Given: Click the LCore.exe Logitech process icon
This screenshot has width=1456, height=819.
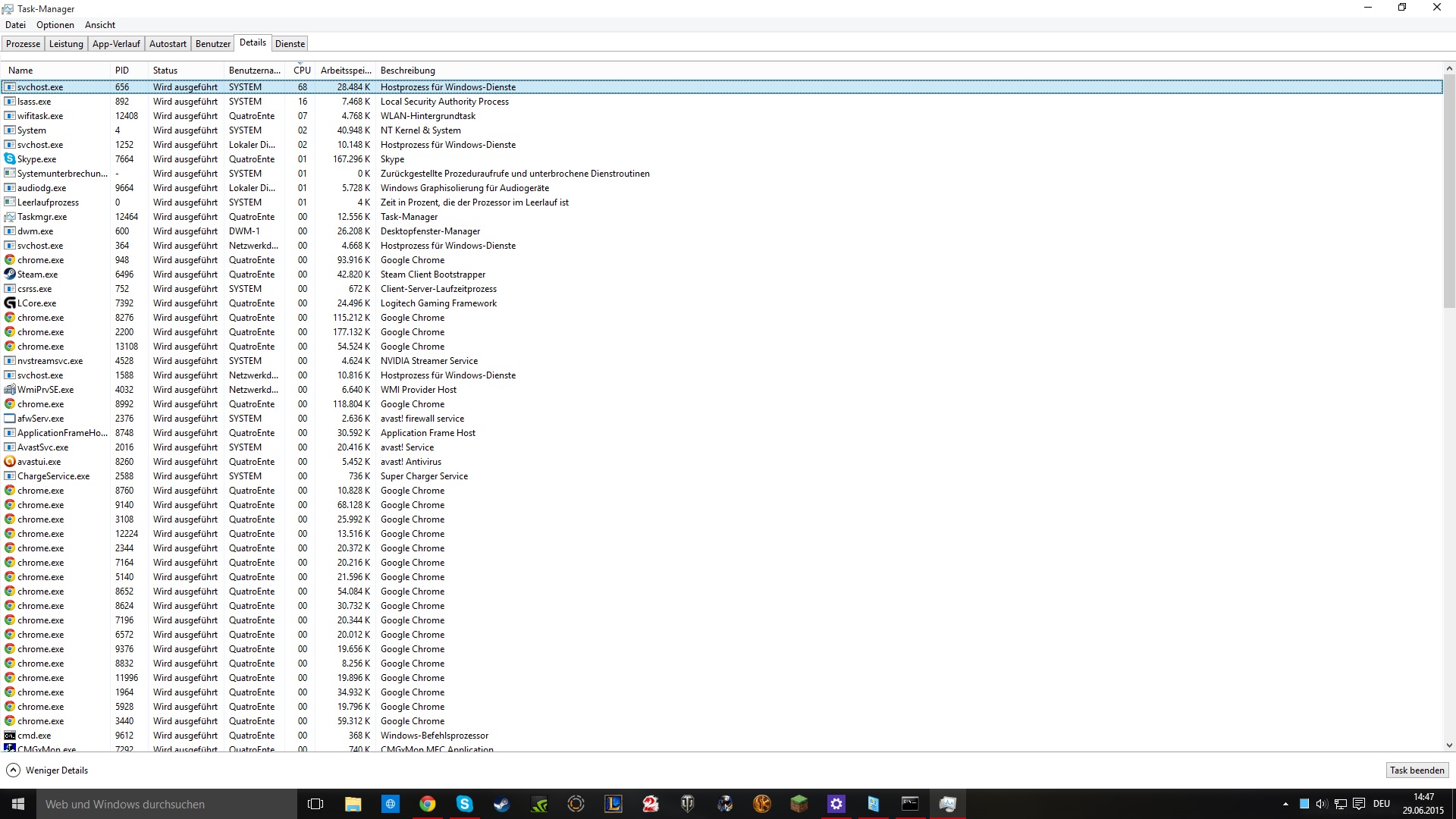Looking at the screenshot, I should coord(10,303).
